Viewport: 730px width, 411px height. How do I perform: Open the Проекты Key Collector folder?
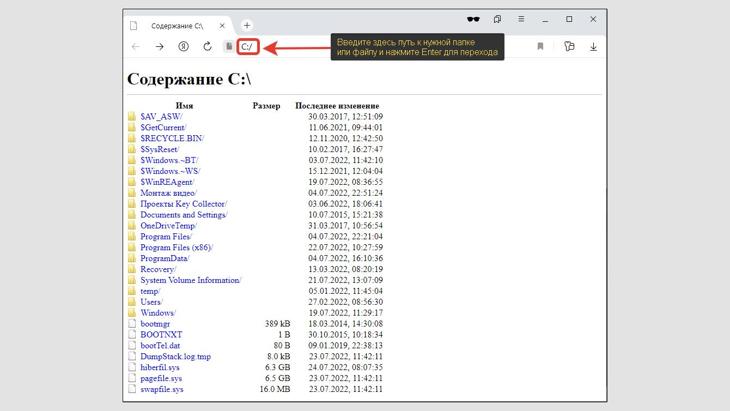tap(184, 204)
